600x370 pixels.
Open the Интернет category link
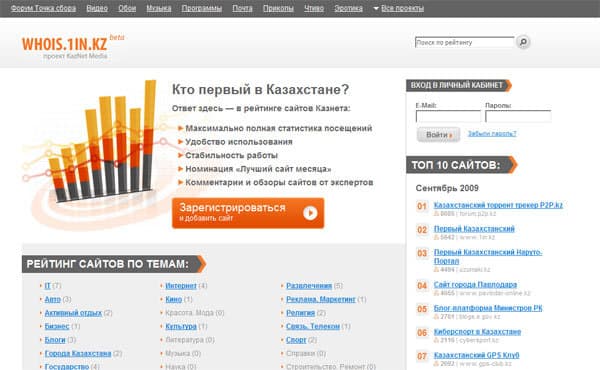click(181, 286)
